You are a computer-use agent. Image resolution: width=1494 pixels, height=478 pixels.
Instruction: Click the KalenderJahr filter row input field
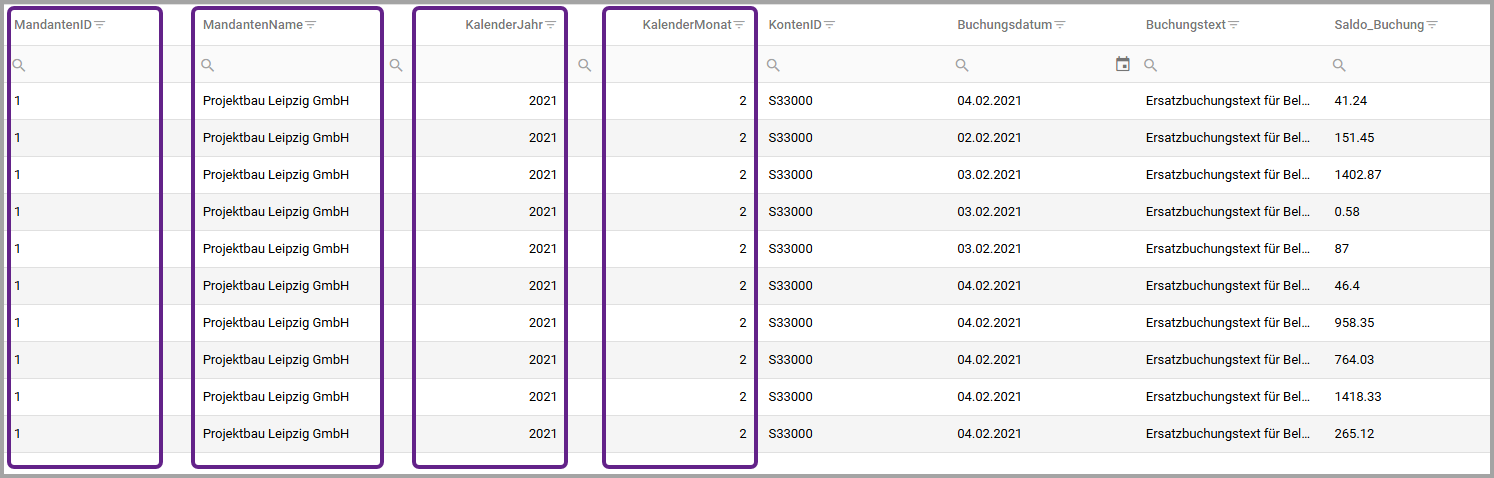(x=488, y=65)
